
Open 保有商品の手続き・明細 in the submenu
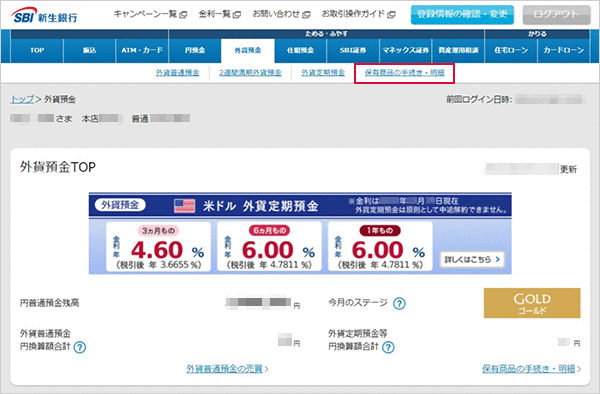point(404,73)
